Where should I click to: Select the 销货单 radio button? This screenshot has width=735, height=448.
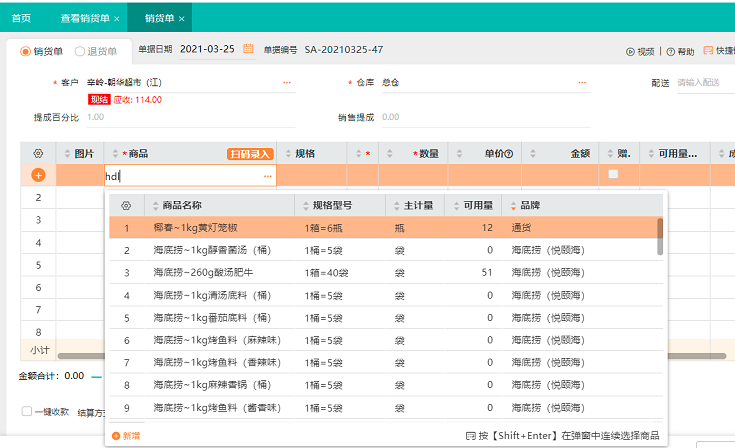tap(26, 50)
